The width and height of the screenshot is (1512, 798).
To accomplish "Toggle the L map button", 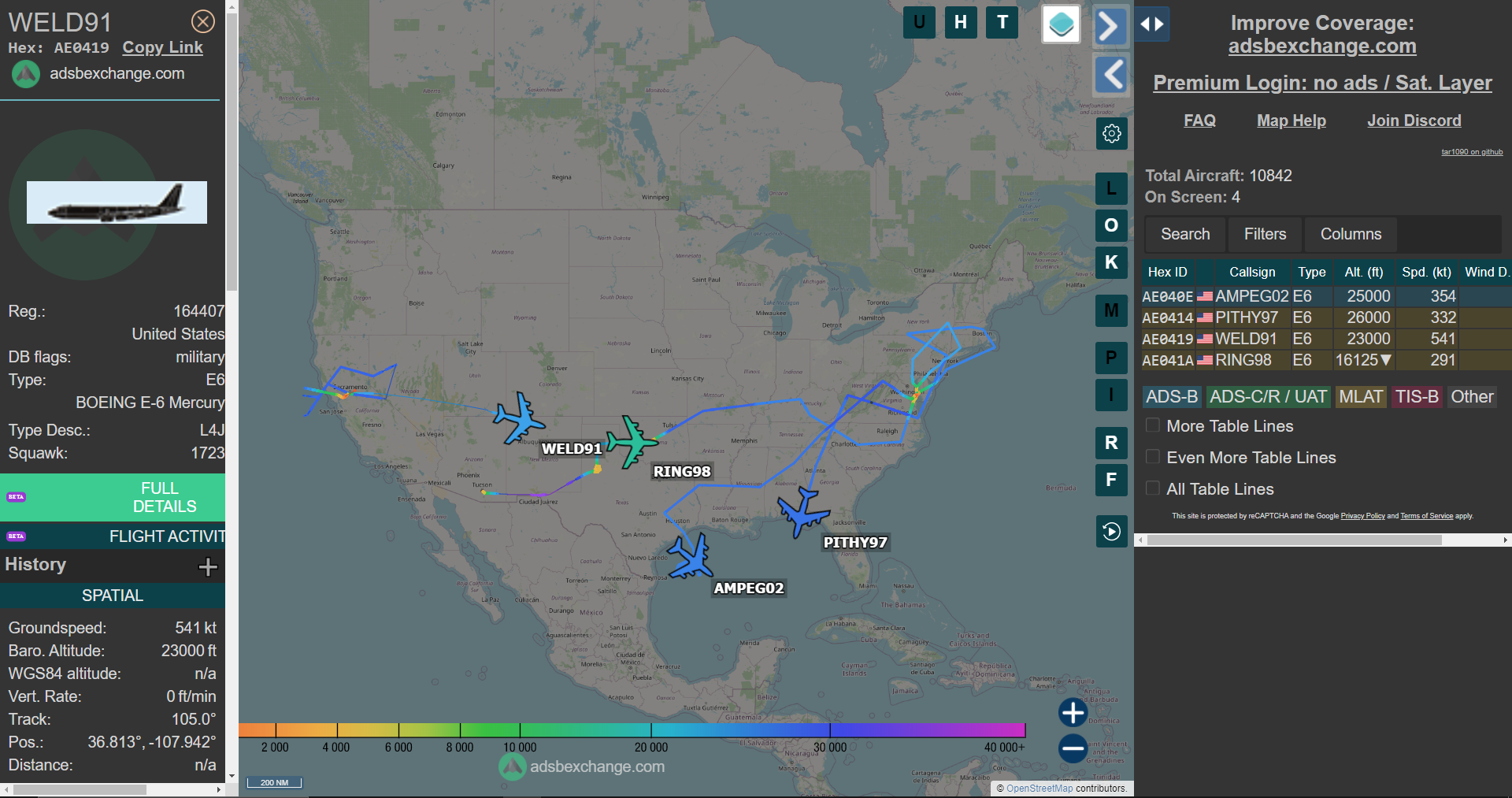I will [x=1111, y=188].
